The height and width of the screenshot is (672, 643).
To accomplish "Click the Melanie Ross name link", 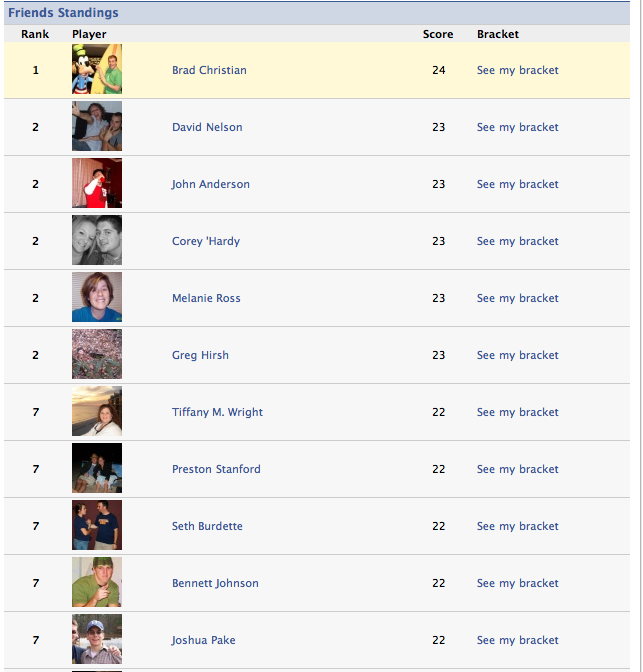I will point(206,298).
